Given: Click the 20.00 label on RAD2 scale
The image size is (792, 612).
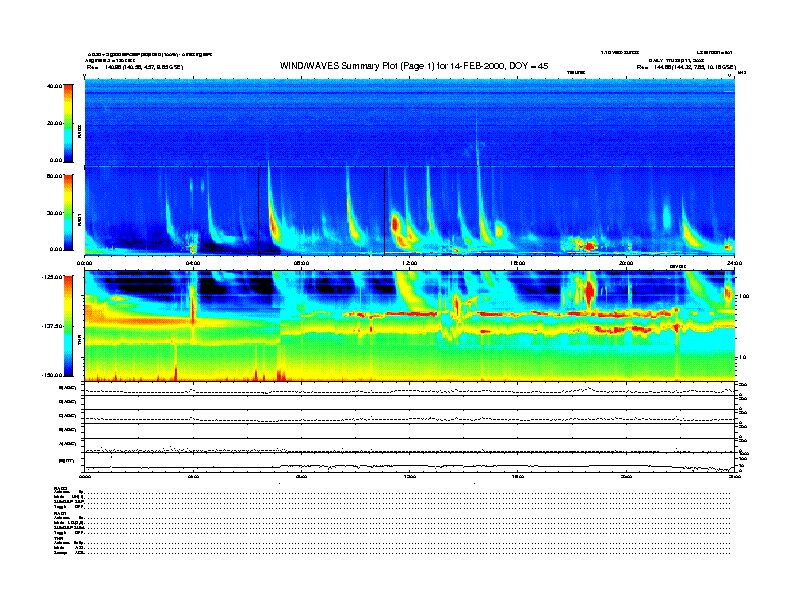Looking at the screenshot, I should click(x=55, y=123).
